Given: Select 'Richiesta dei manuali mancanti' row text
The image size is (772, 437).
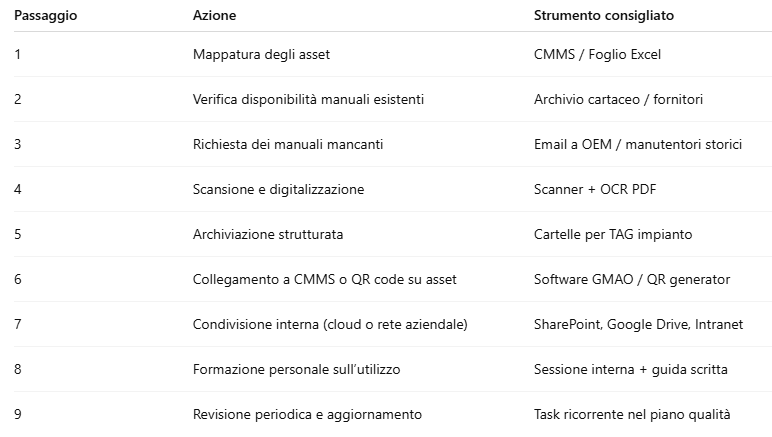Looking at the screenshot, I should (288, 144).
